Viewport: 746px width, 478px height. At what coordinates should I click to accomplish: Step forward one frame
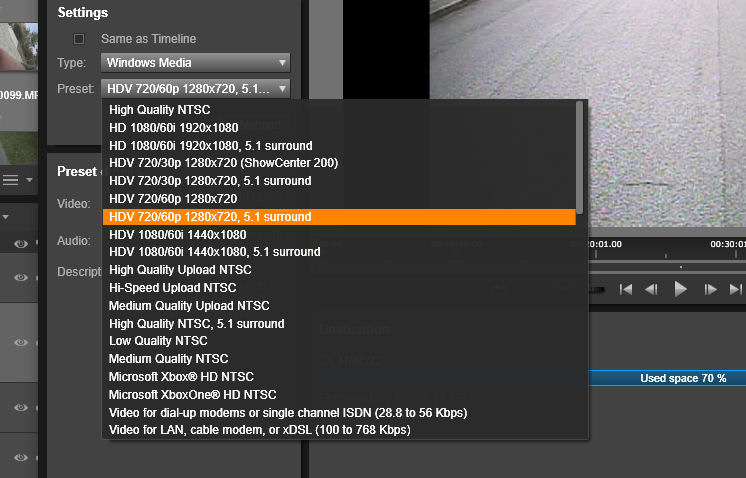pos(711,289)
